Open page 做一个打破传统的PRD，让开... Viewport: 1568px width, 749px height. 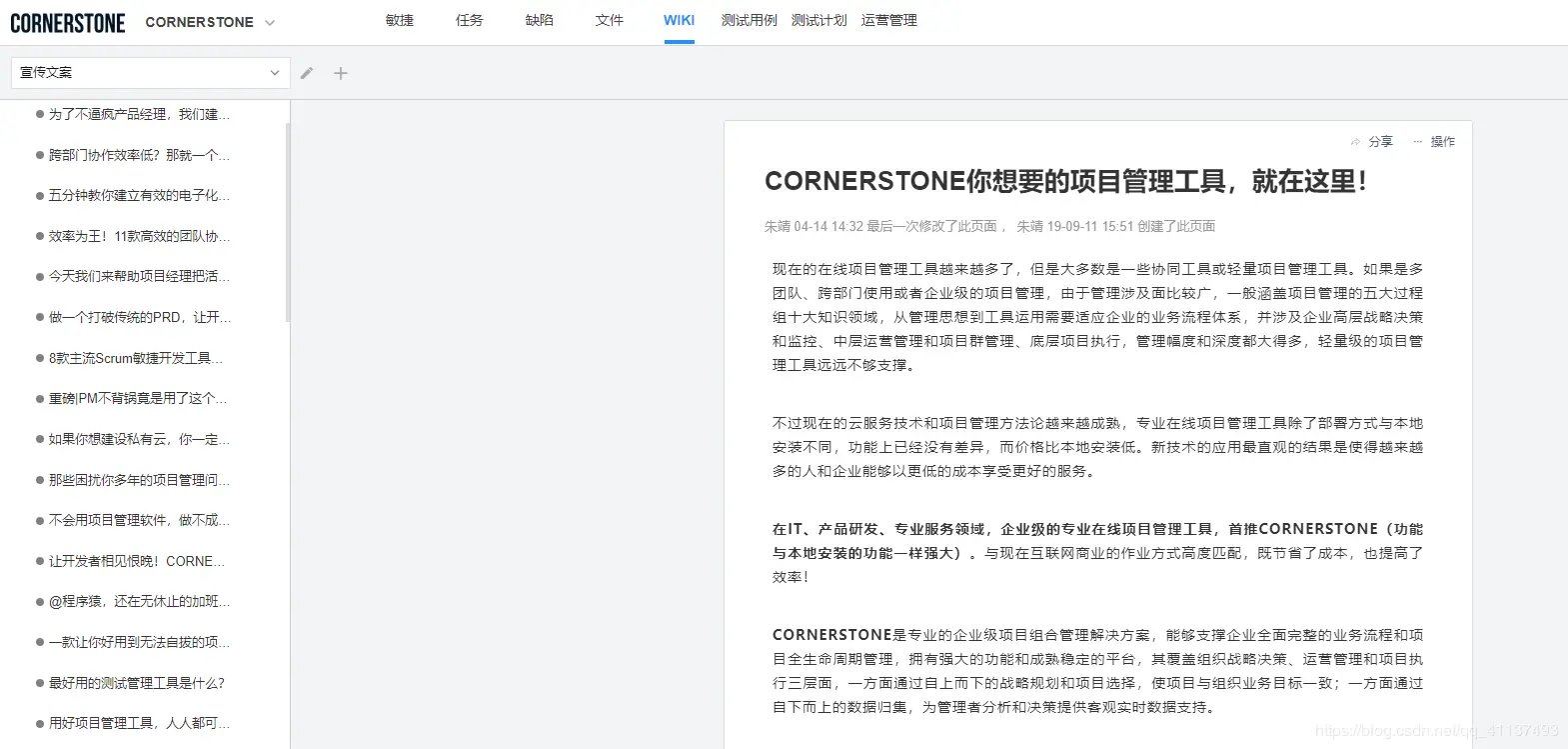point(139,317)
